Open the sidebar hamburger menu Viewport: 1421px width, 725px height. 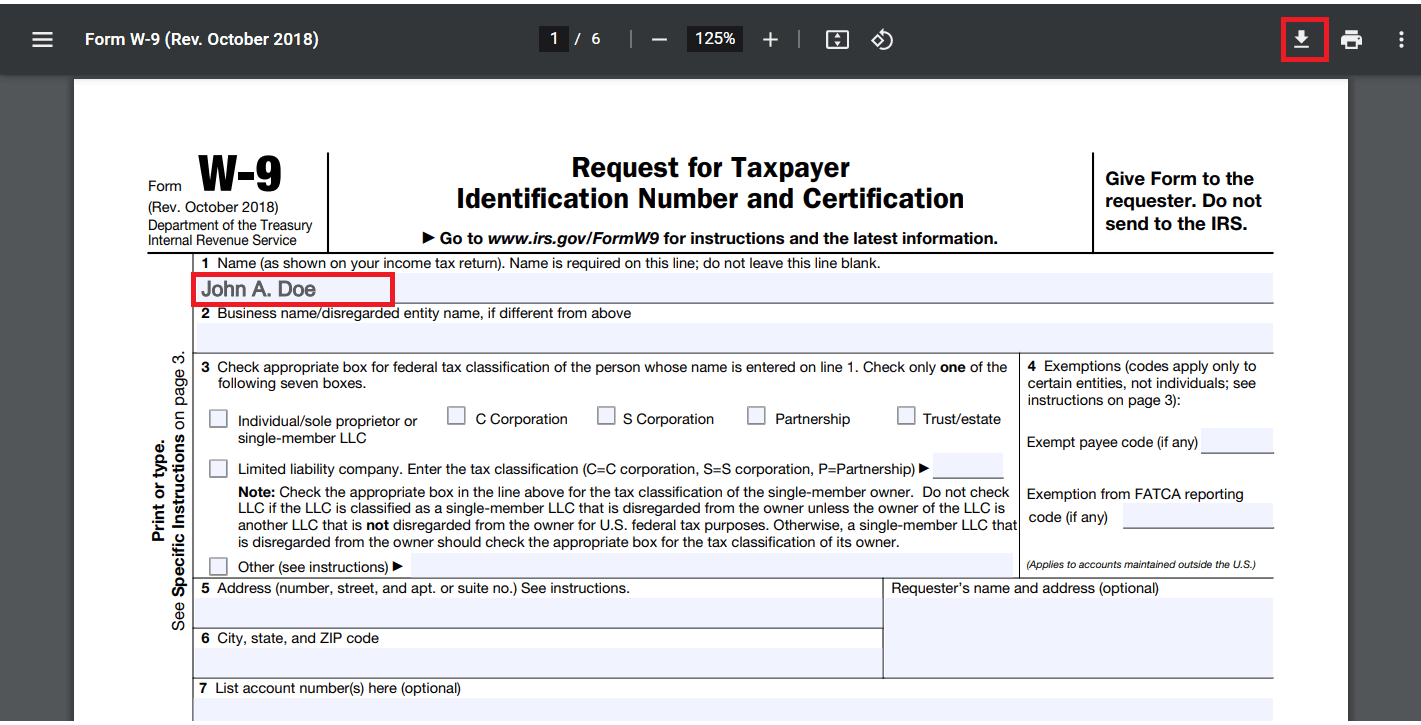(42, 40)
